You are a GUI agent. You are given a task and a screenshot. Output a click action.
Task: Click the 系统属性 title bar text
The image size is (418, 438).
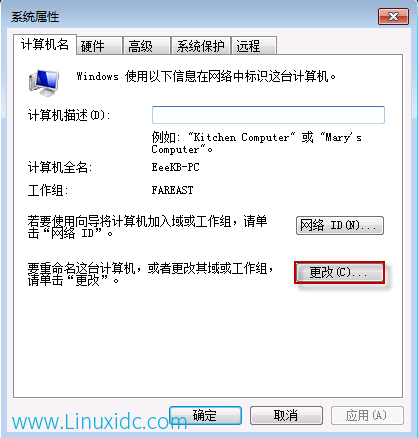click(x=35, y=17)
